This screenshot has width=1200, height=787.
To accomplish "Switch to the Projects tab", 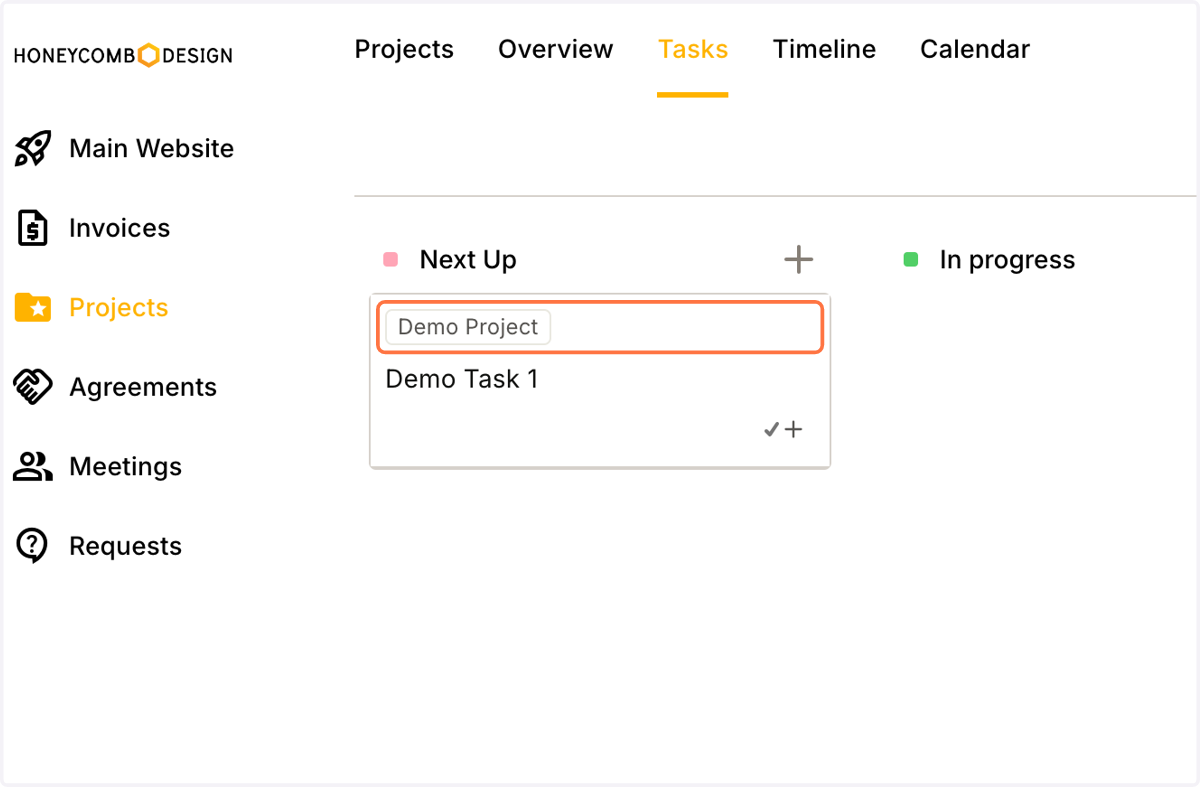I will click(x=404, y=49).
